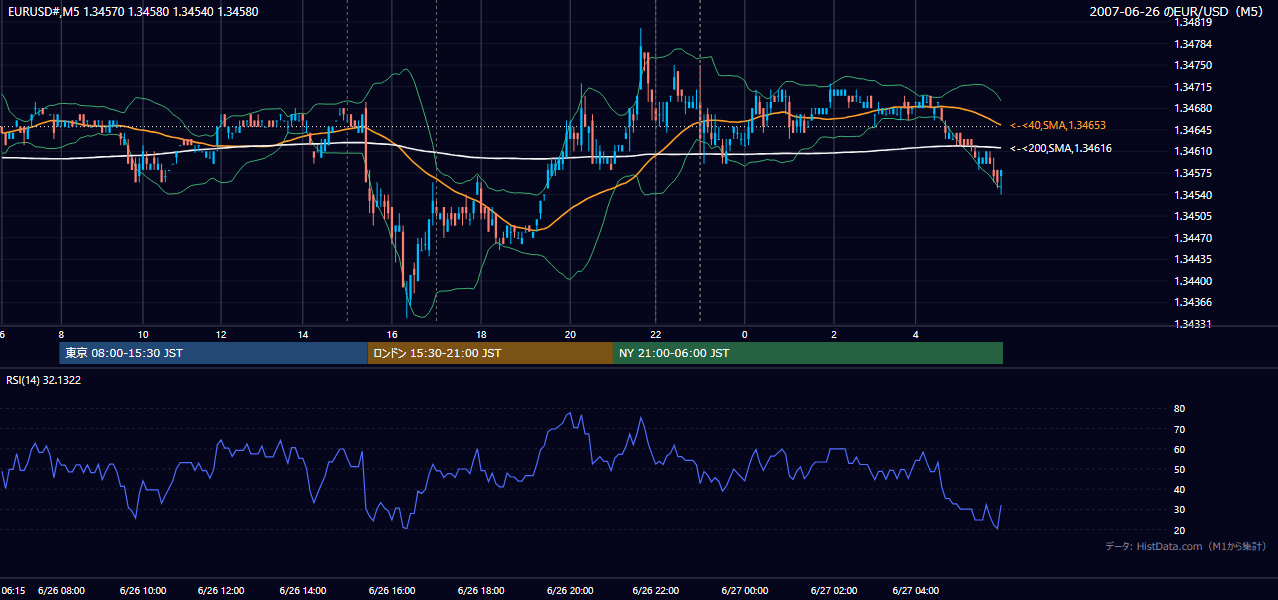Click hour tick 0 on price chart axis

(744, 334)
